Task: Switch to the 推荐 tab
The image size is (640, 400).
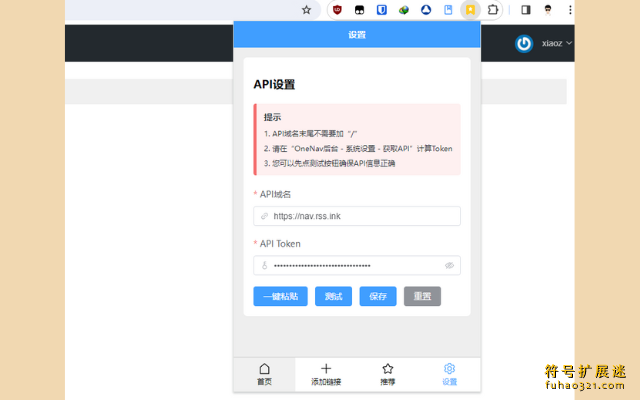Action: 387,375
